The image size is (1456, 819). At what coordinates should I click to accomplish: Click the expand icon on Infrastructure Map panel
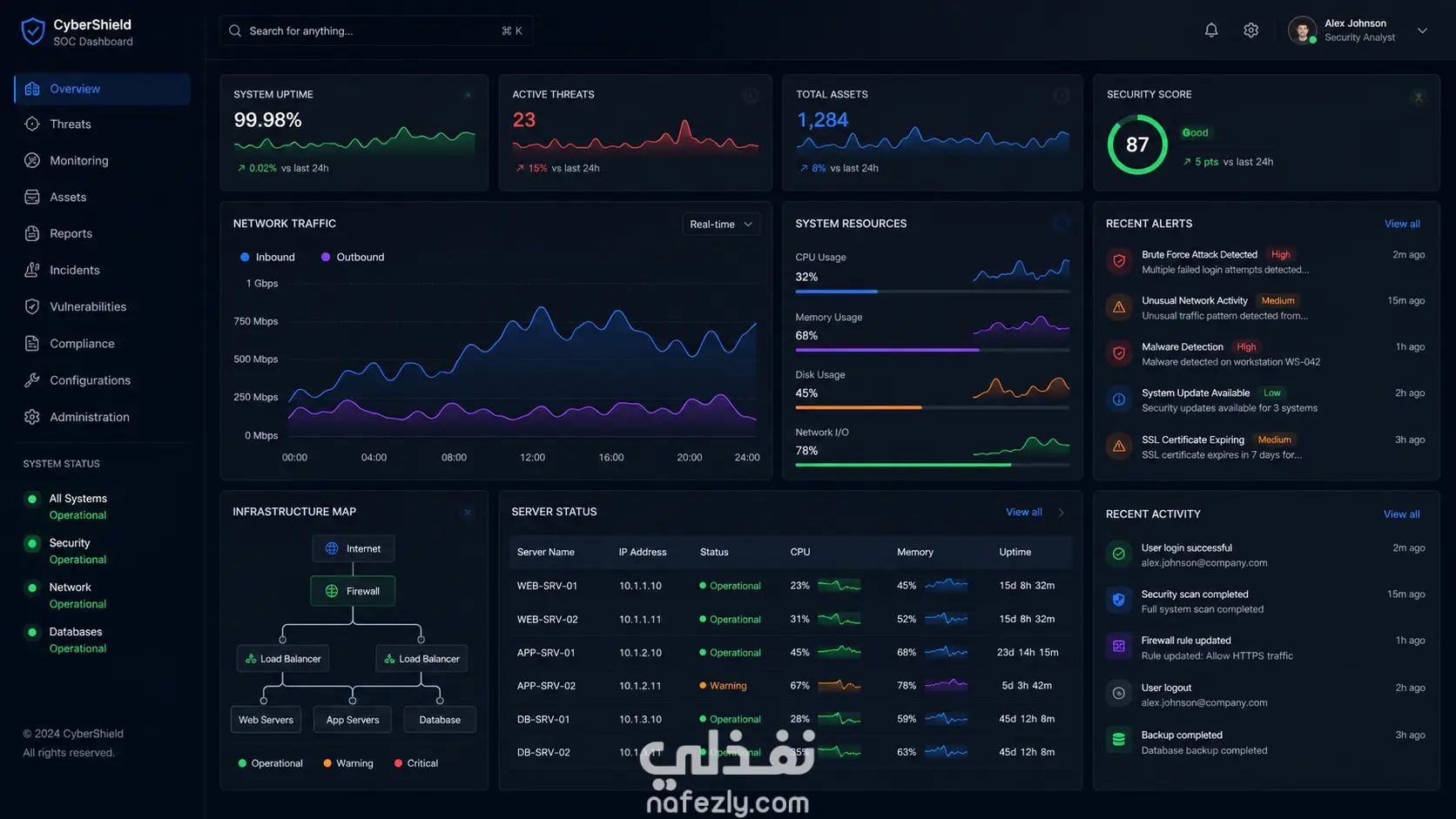(468, 513)
